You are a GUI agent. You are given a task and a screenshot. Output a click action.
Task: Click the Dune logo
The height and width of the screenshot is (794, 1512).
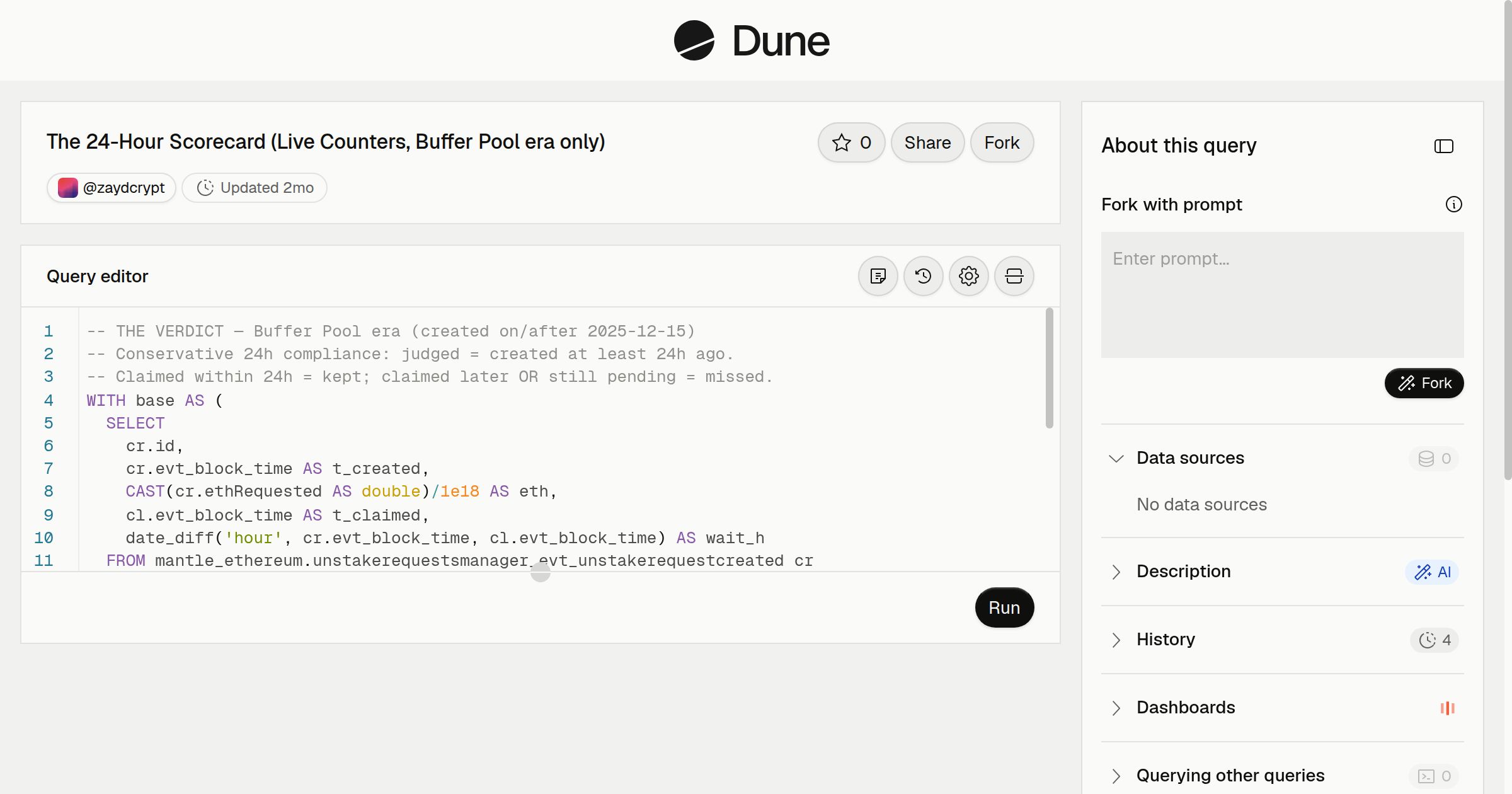[752, 40]
